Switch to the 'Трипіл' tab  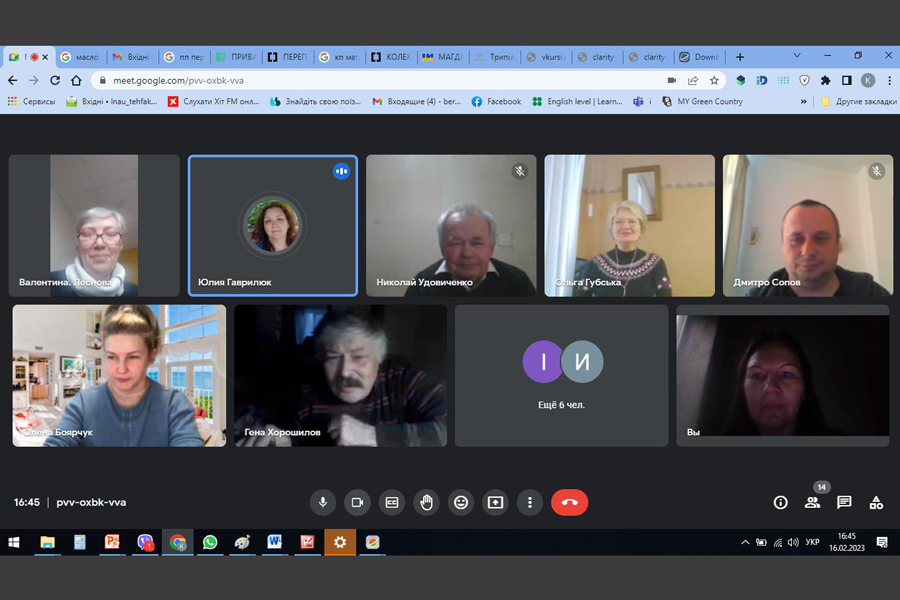pyautogui.click(x=495, y=57)
